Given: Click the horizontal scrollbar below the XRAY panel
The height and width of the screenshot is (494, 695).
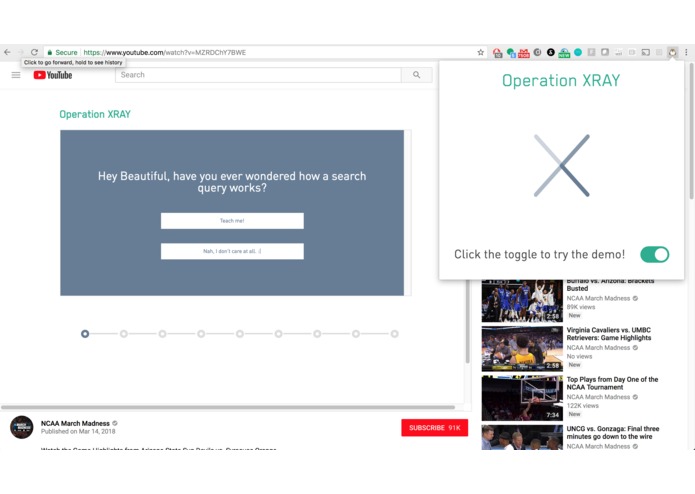Looking at the screenshot, I should pos(228,407).
